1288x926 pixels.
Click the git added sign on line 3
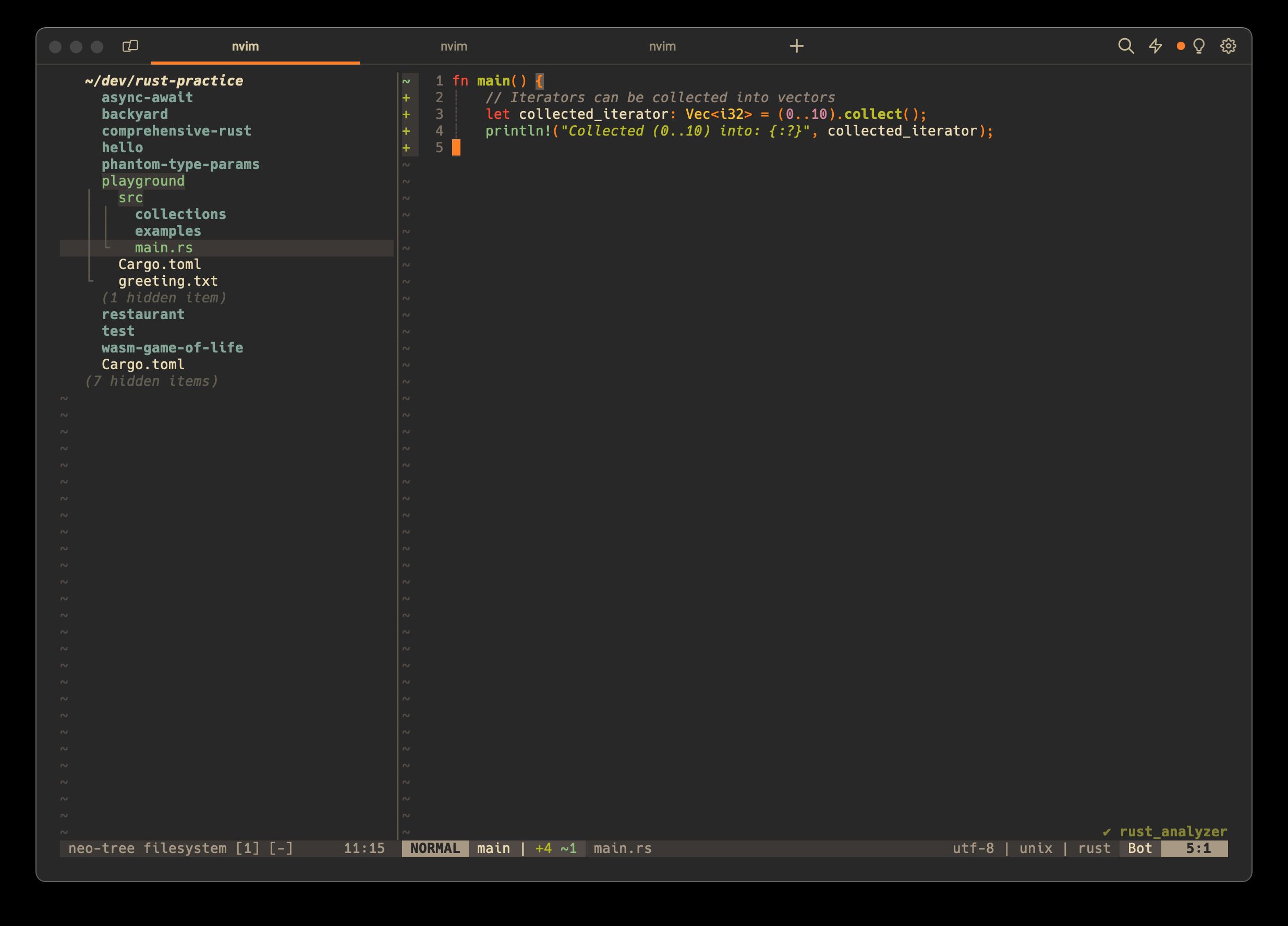(406, 114)
